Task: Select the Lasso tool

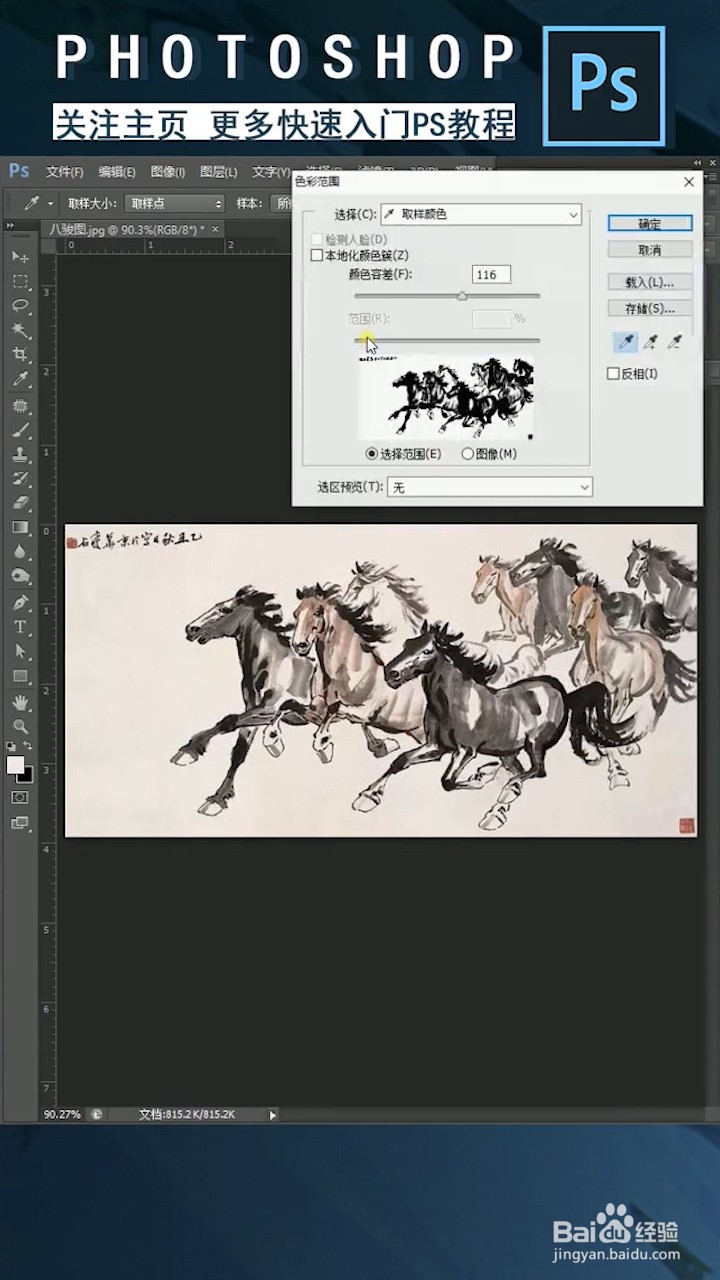Action: [x=20, y=306]
